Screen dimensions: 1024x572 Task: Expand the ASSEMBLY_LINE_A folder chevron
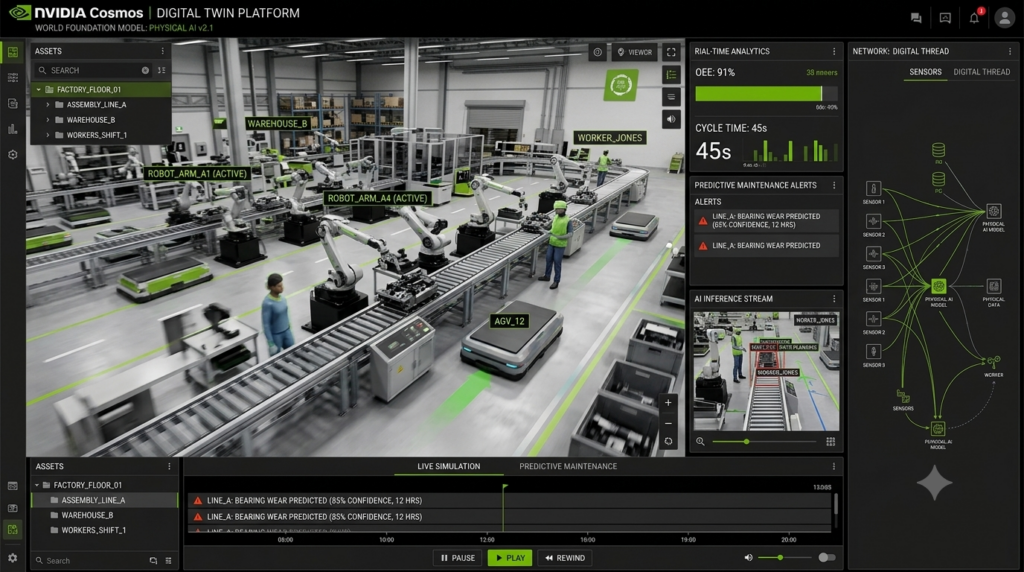(48, 104)
